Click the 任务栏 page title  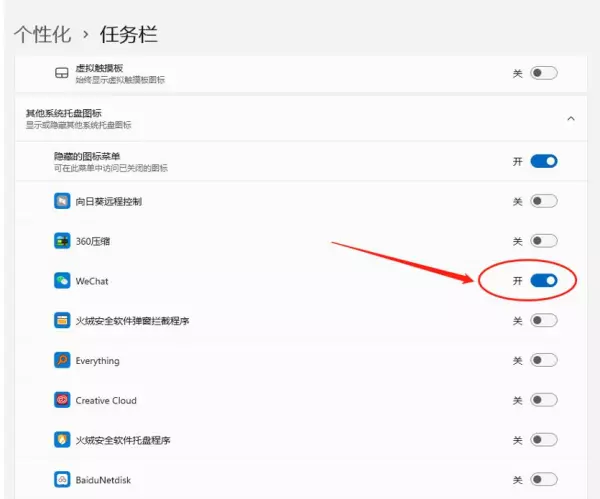coord(129,34)
